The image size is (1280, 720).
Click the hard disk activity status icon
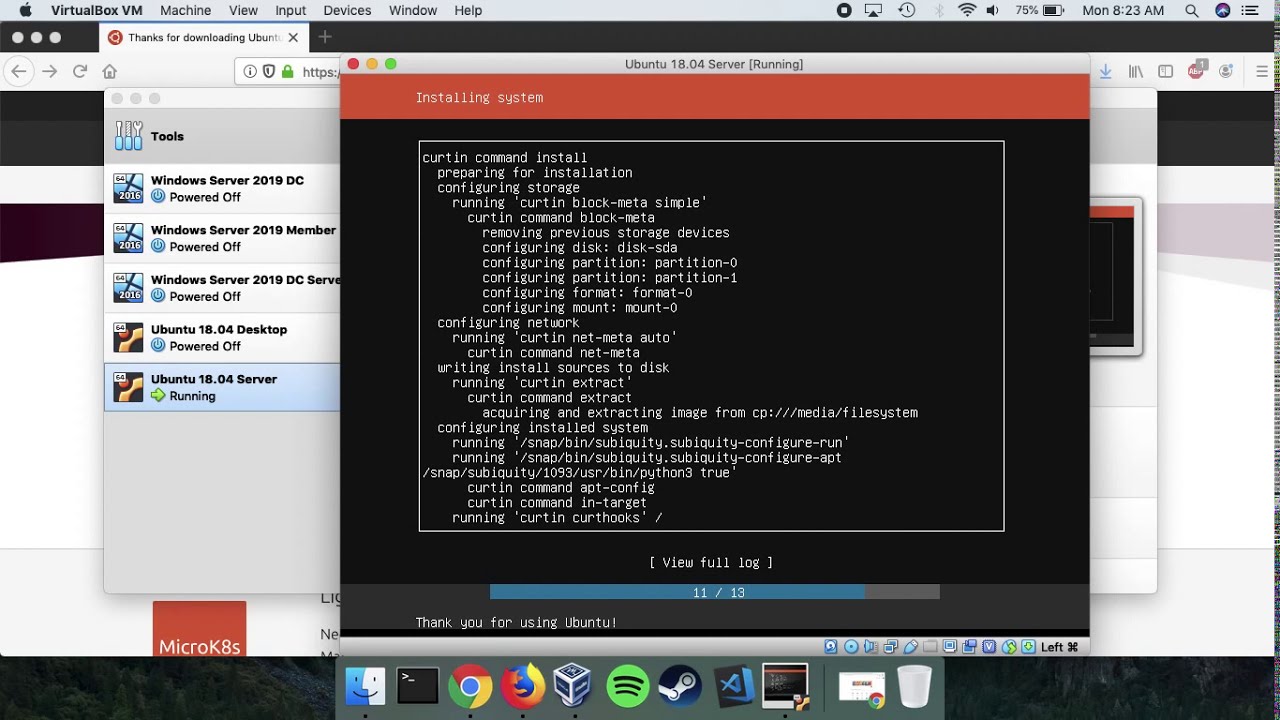click(831, 647)
